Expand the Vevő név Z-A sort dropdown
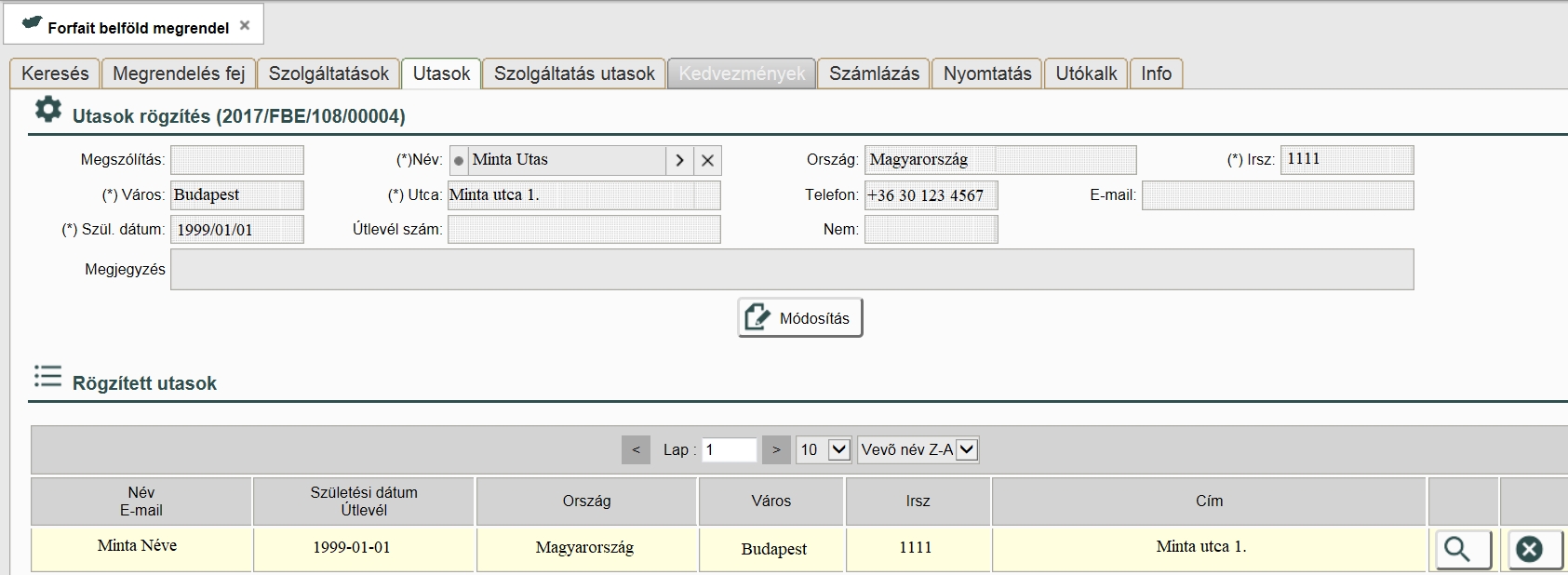The width and height of the screenshot is (1568, 575). tap(918, 450)
